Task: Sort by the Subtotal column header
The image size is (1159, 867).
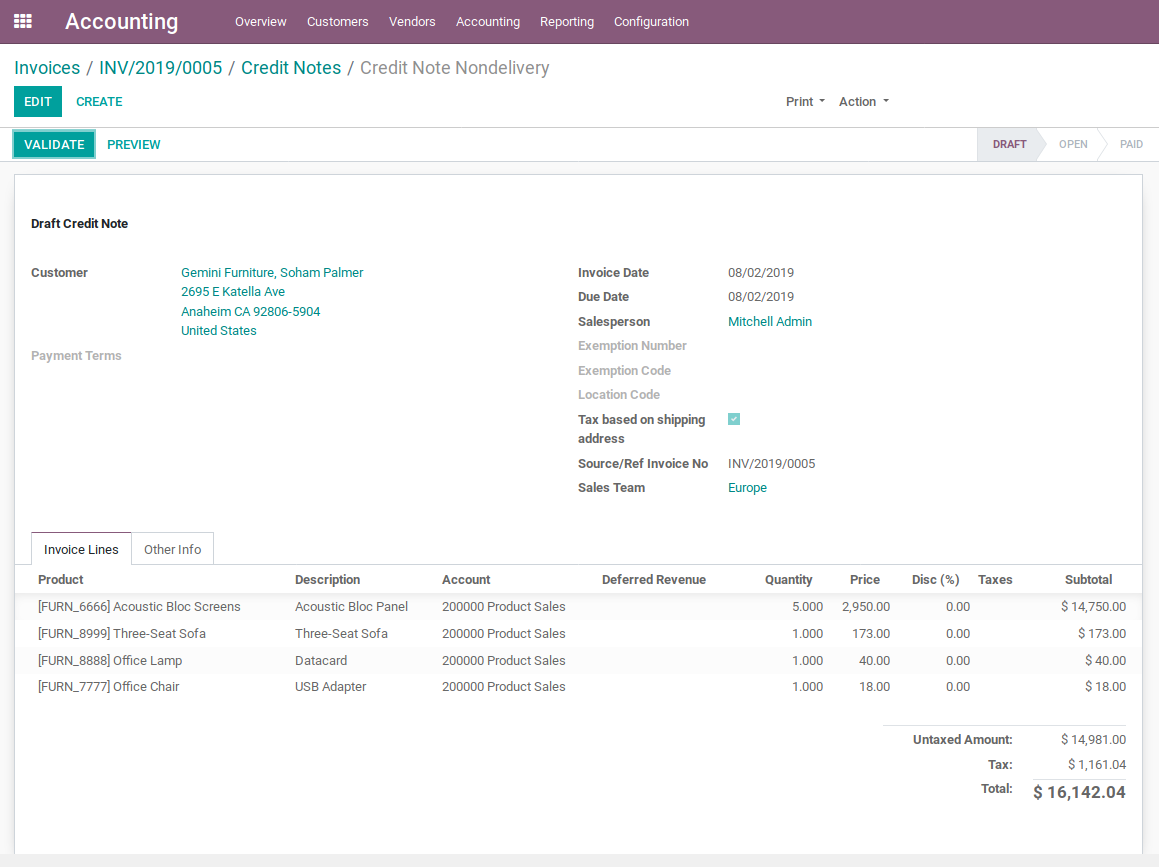Action: click(x=1088, y=580)
